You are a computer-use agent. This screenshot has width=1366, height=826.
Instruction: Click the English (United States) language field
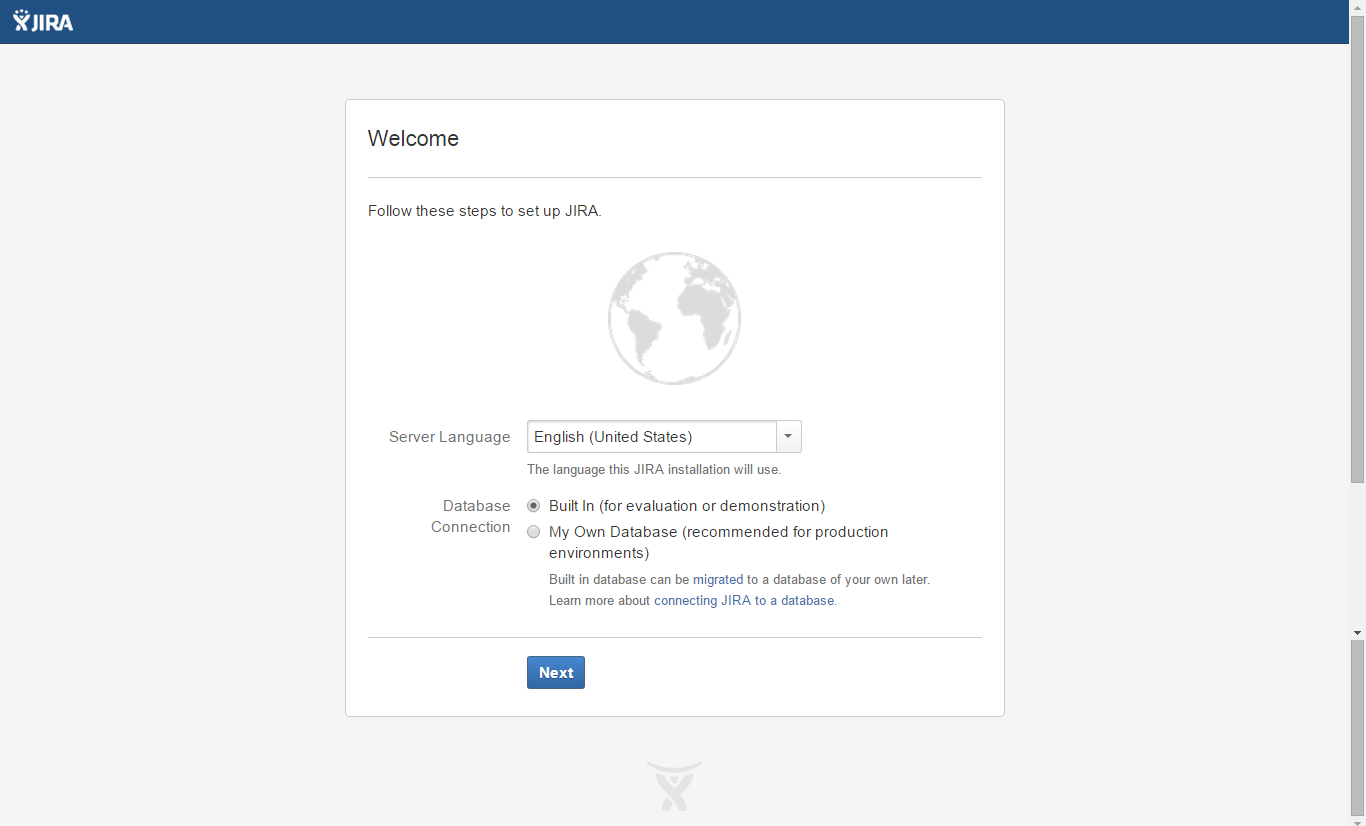click(652, 437)
